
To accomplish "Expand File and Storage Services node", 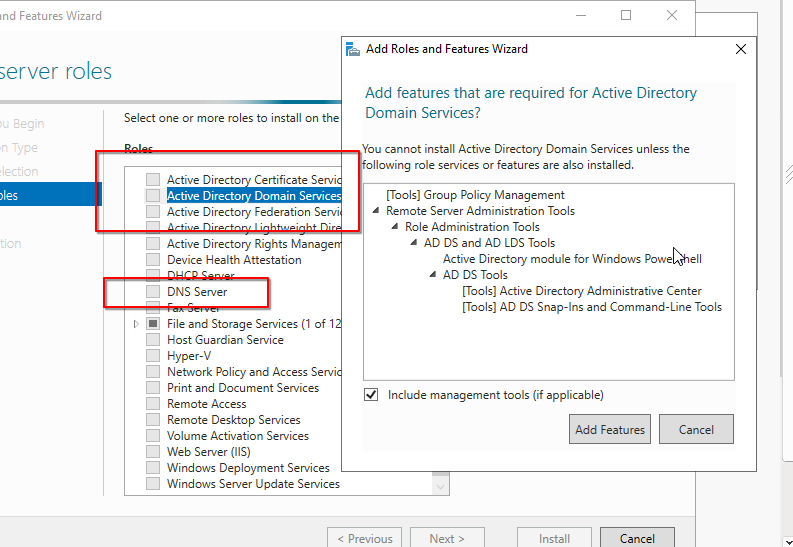I will (136, 324).
